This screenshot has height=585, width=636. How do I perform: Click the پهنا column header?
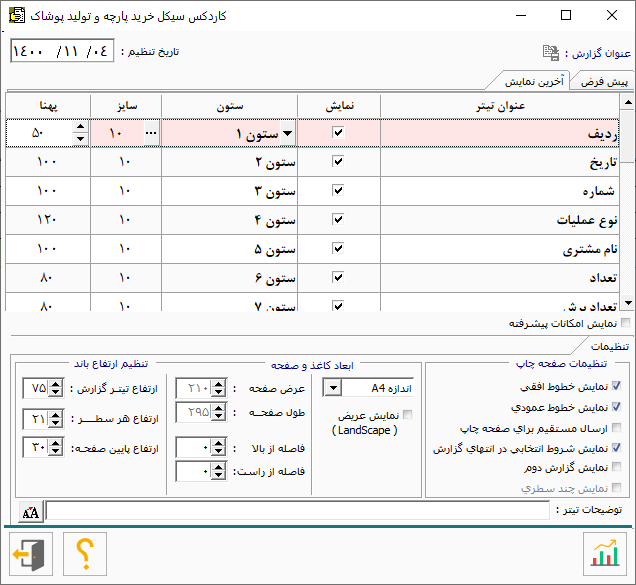[48, 106]
